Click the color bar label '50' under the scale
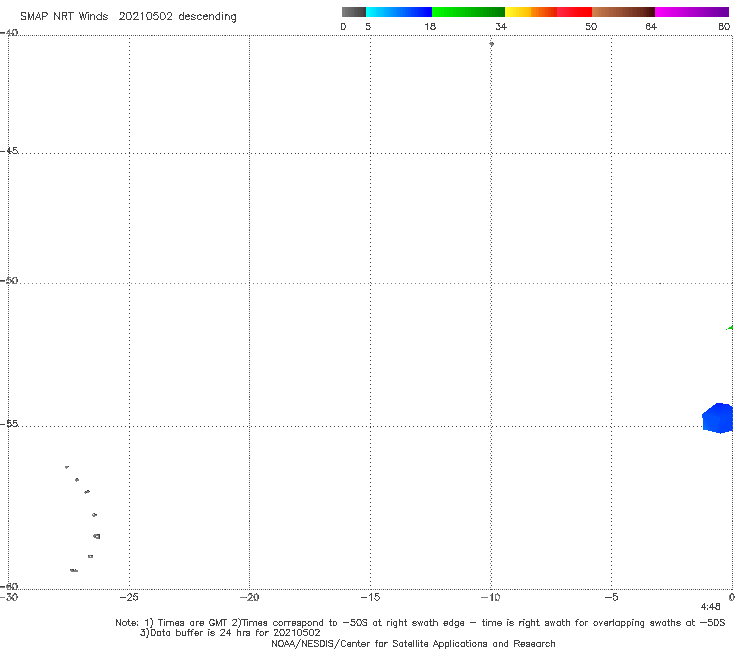This screenshot has width=740, height=650. (591, 26)
